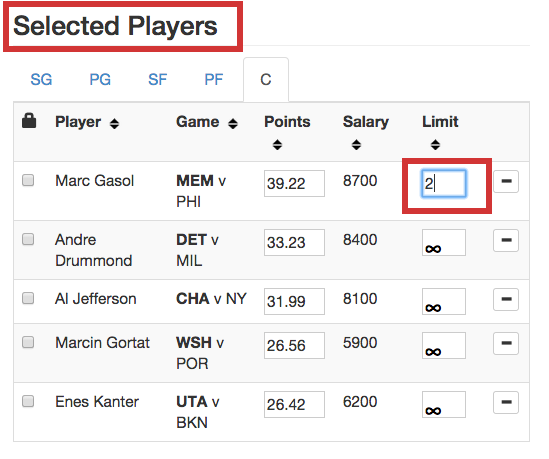Remove Al Jefferson with minus button
Screen dimensions: 549x459
[506, 299]
